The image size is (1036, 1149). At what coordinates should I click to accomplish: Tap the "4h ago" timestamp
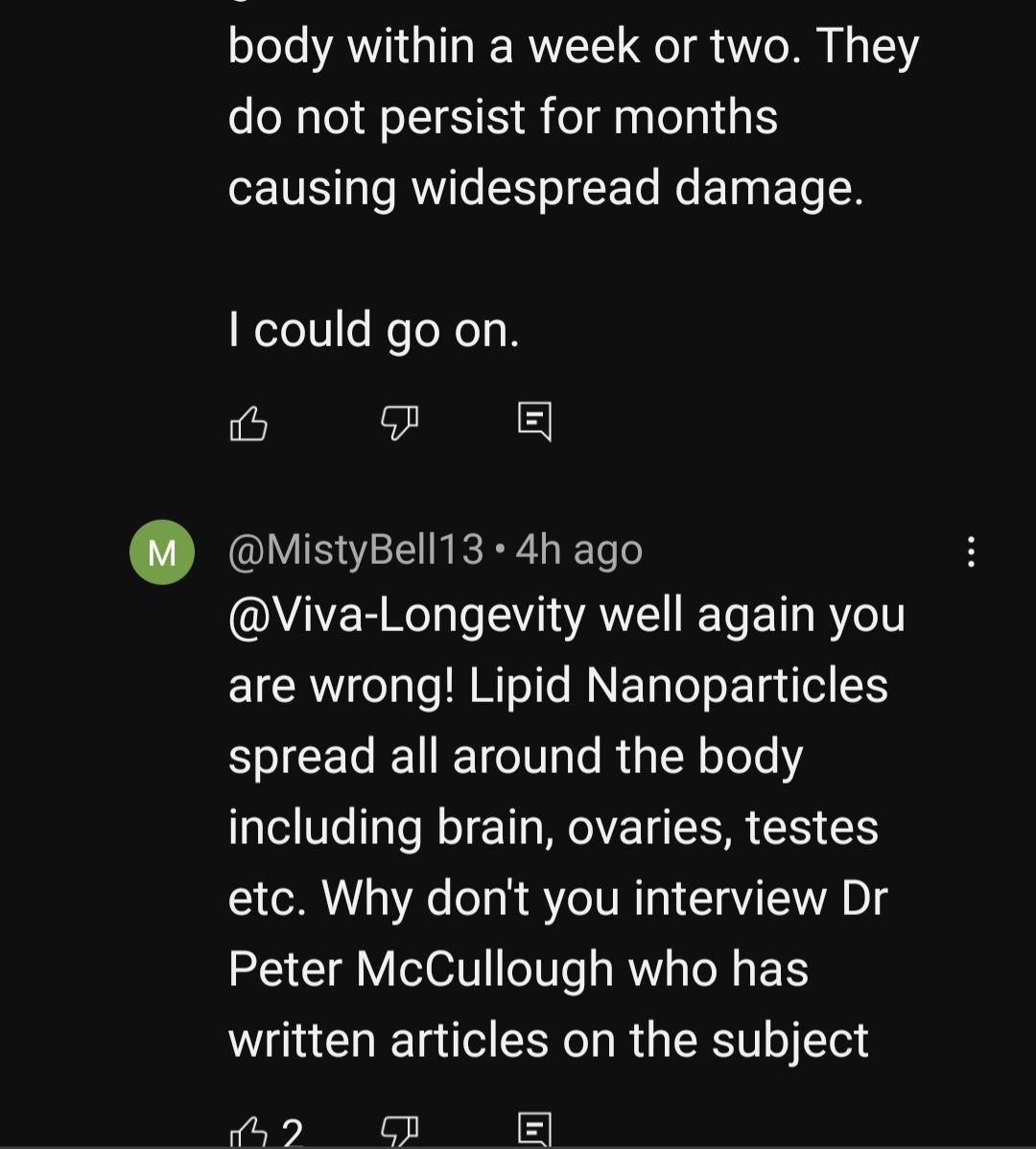579,551
